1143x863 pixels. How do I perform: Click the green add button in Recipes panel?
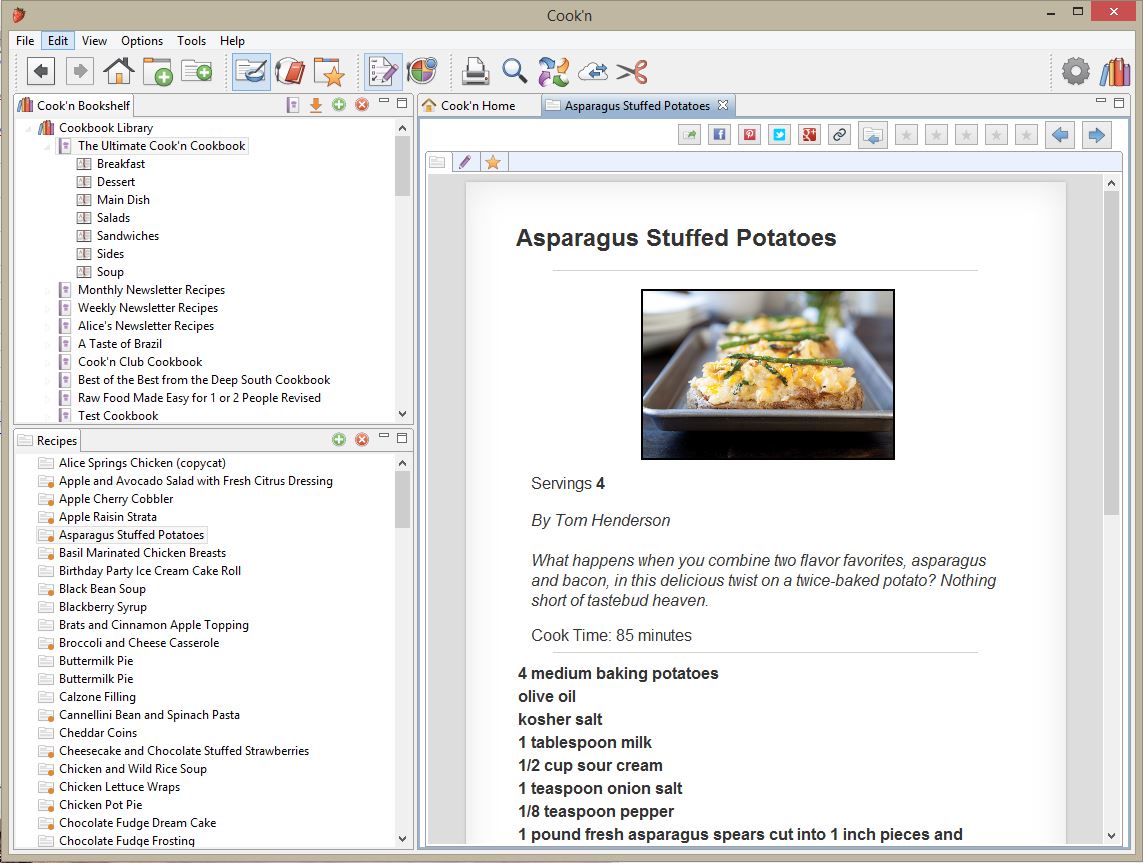click(339, 440)
